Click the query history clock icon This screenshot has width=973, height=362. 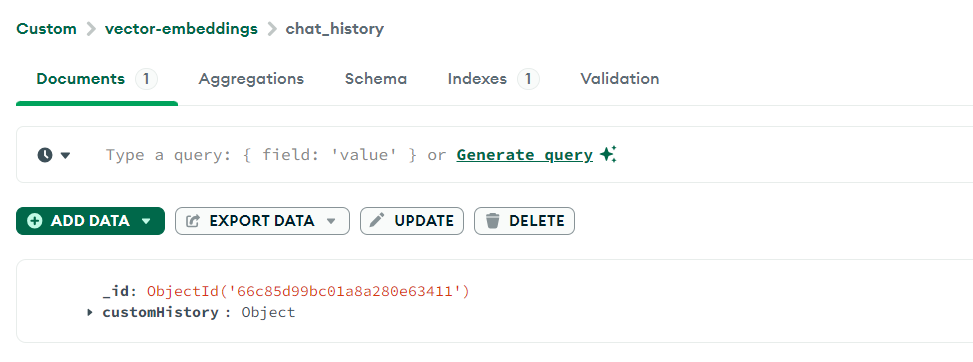45,155
